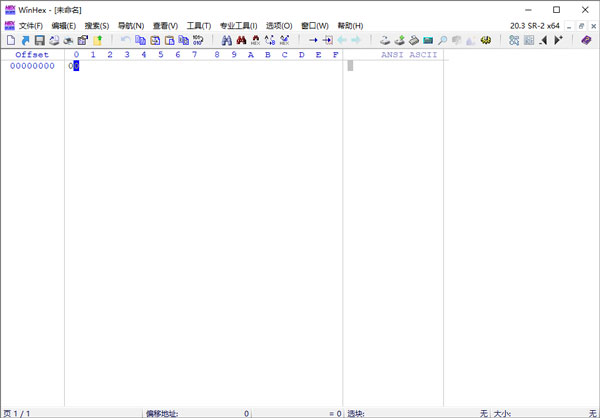Expand the 帮助(H) menu
The width and height of the screenshot is (600, 418).
pyautogui.click(x=350, y=26)
